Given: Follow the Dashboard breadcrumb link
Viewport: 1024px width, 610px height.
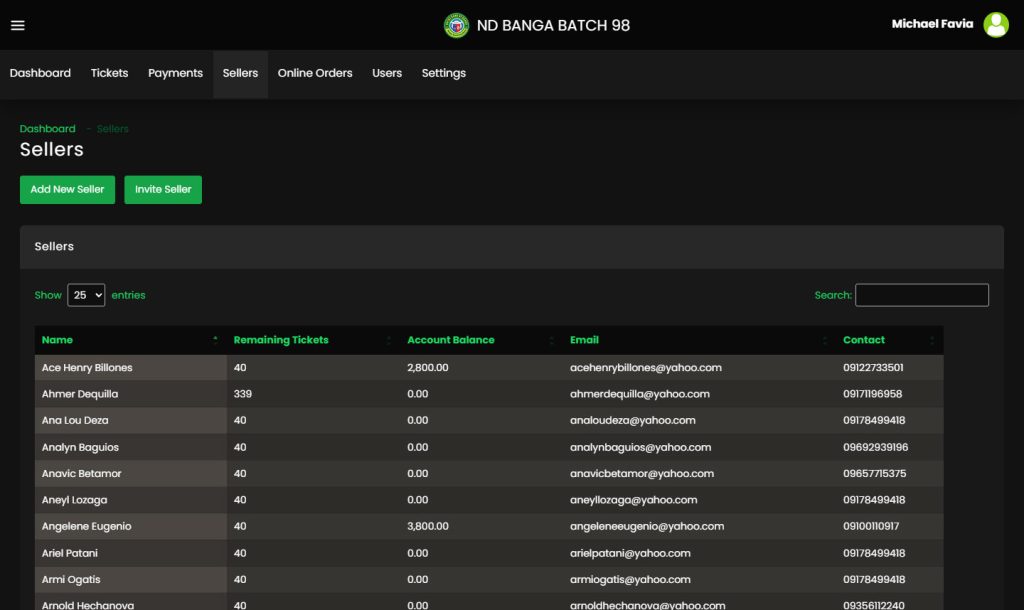Looking at the screenshot, I should 47,129.
